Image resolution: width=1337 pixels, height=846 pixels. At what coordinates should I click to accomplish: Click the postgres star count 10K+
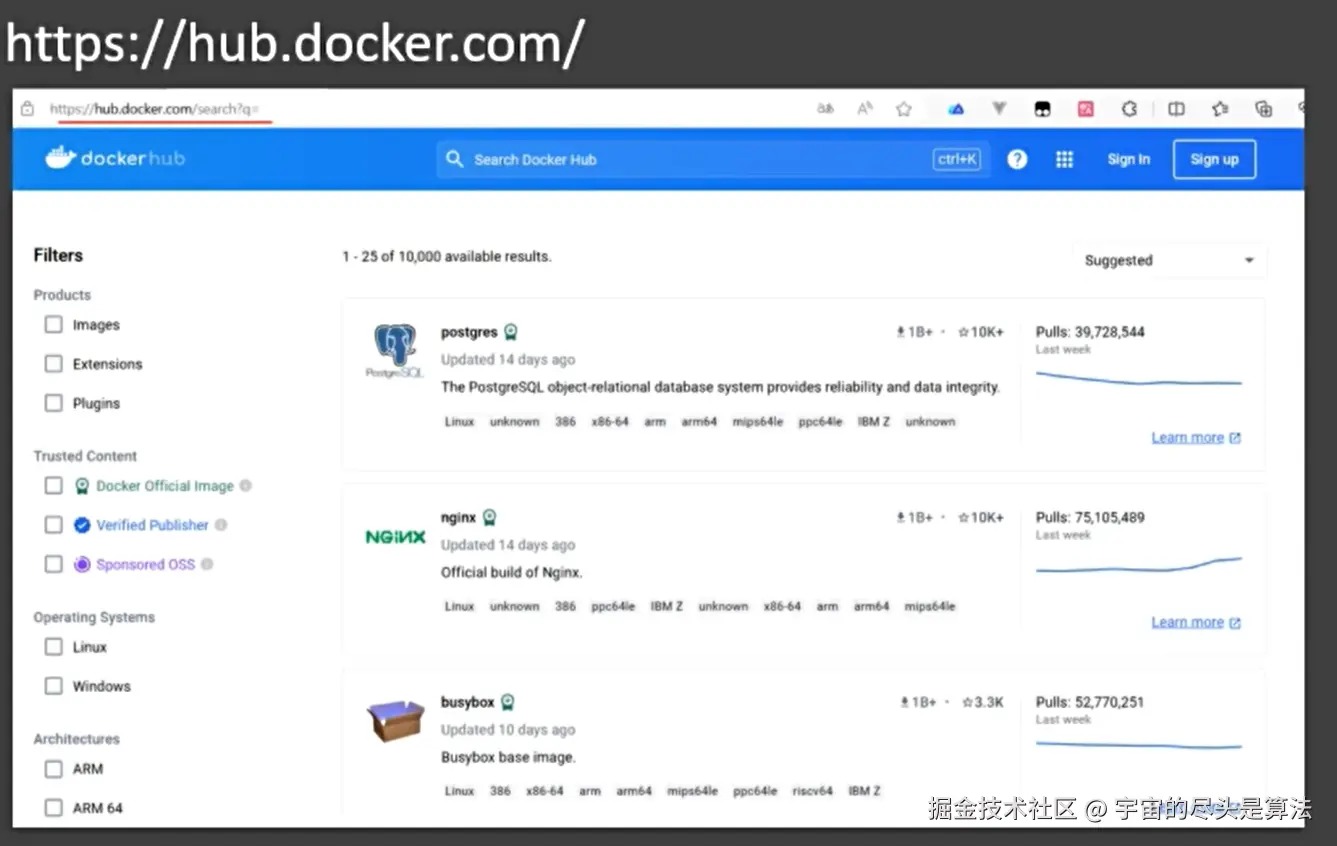pos(980,332)
